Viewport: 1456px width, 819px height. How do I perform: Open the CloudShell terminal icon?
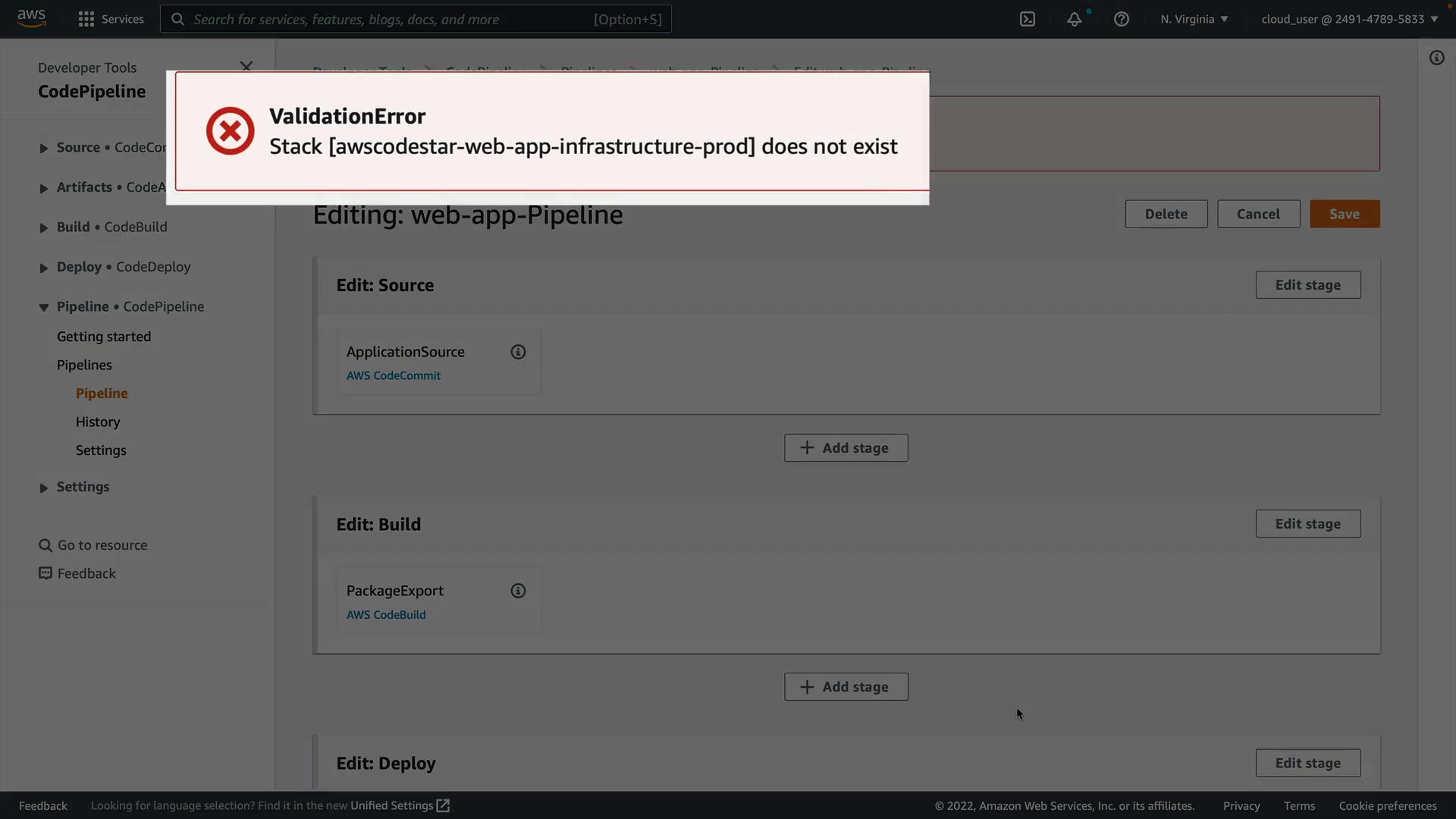coord(1028,19)
